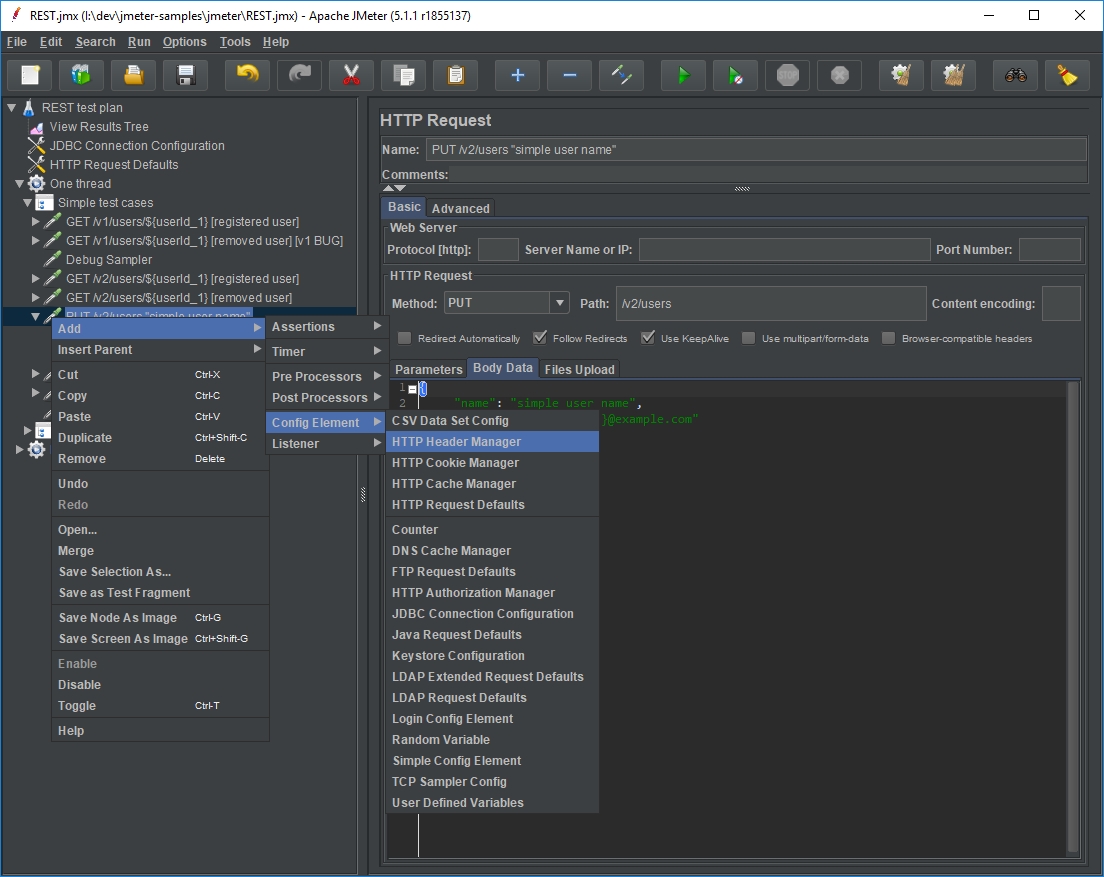Click the Path input field
Screen dimensions: 1104x877
770,304
